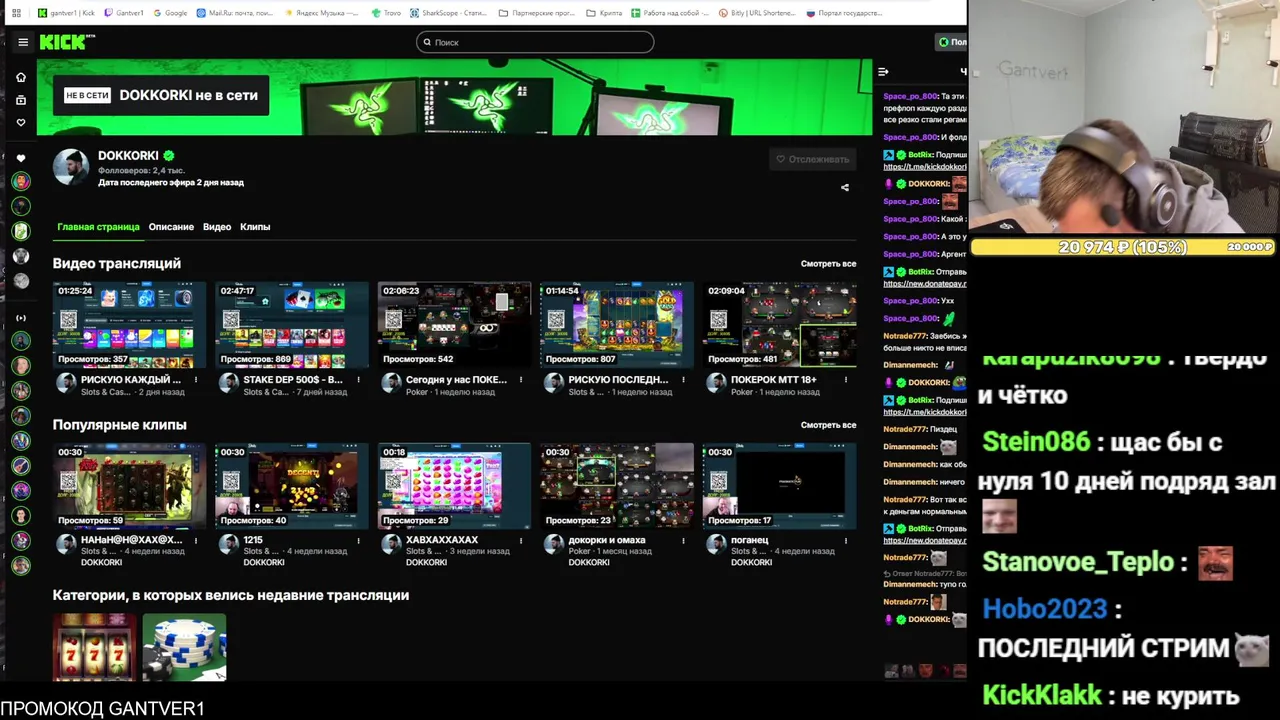Open the Яндекс Музыка bookmark
This screenshot has height=720, width=1280.
[x=321, y=13]
